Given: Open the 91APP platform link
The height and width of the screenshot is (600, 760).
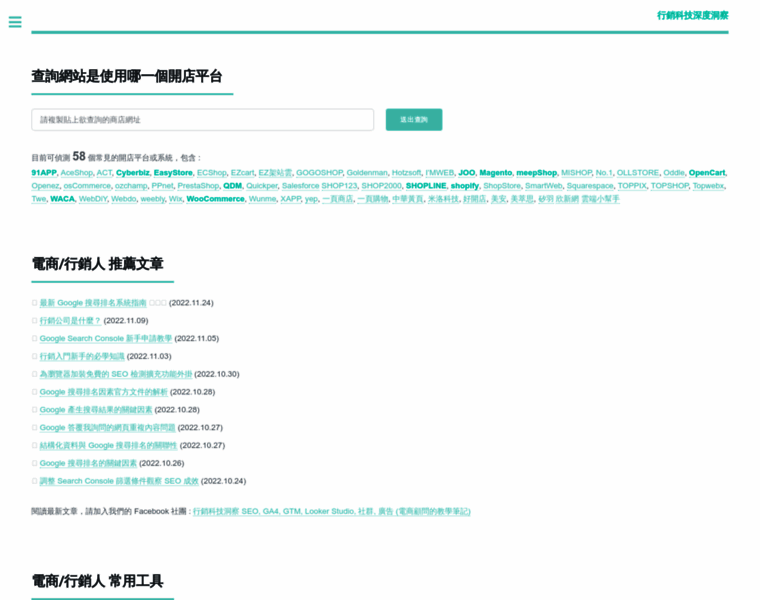Looking at the screenshot, I should [x=44, y=173].
